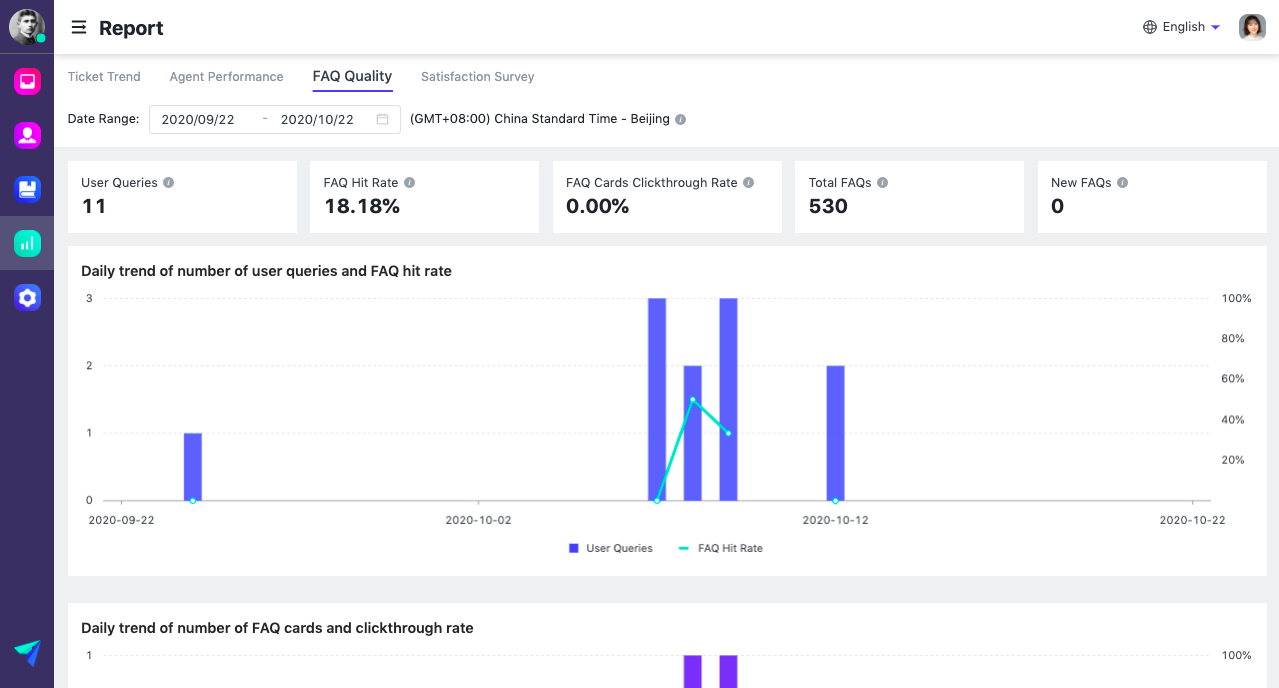Image resolution: width=1279 pixels, height=688 pixels.
Task: Switch to the Agent Performance tab
Action: [226, 77]
